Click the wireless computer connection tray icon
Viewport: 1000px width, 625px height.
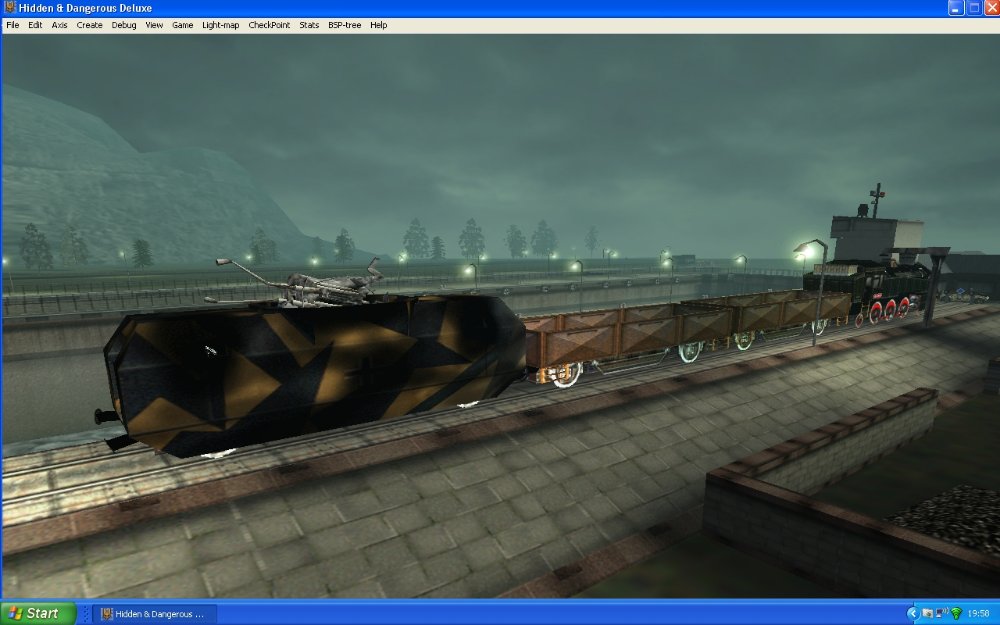(x=941, y=614)
